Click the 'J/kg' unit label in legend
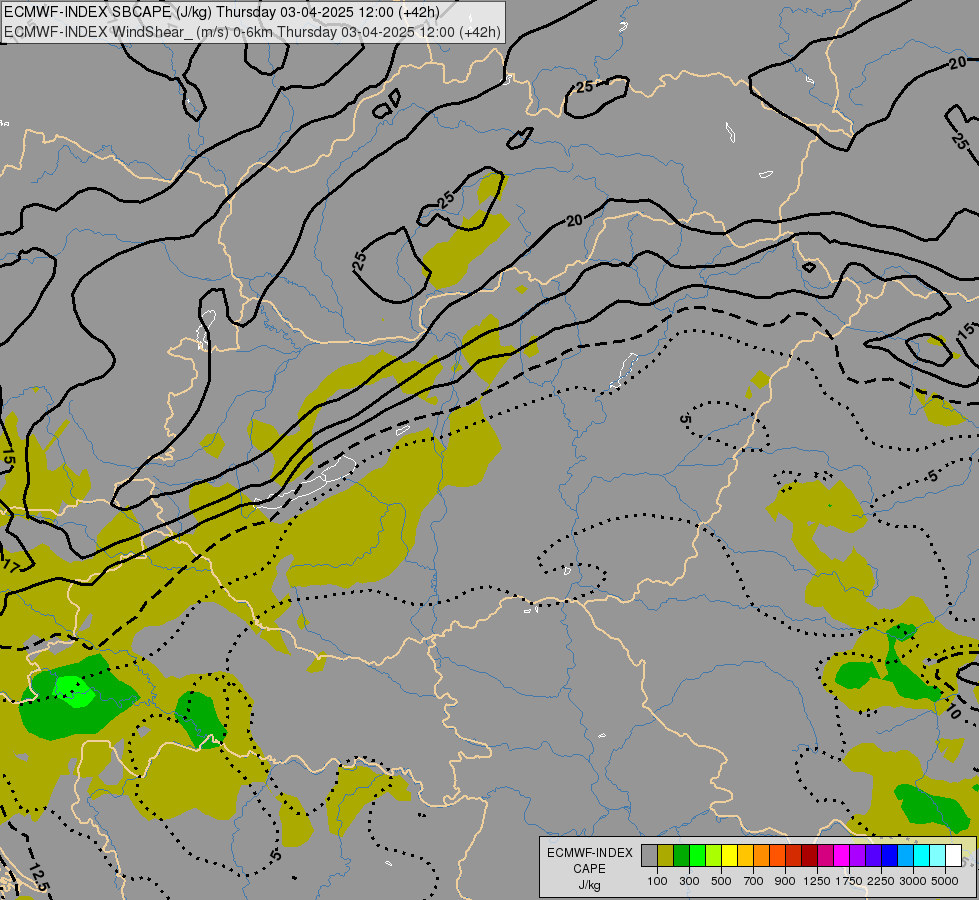Screen dimensions: 979x900 pyautogui.click(x=589, y=885)
